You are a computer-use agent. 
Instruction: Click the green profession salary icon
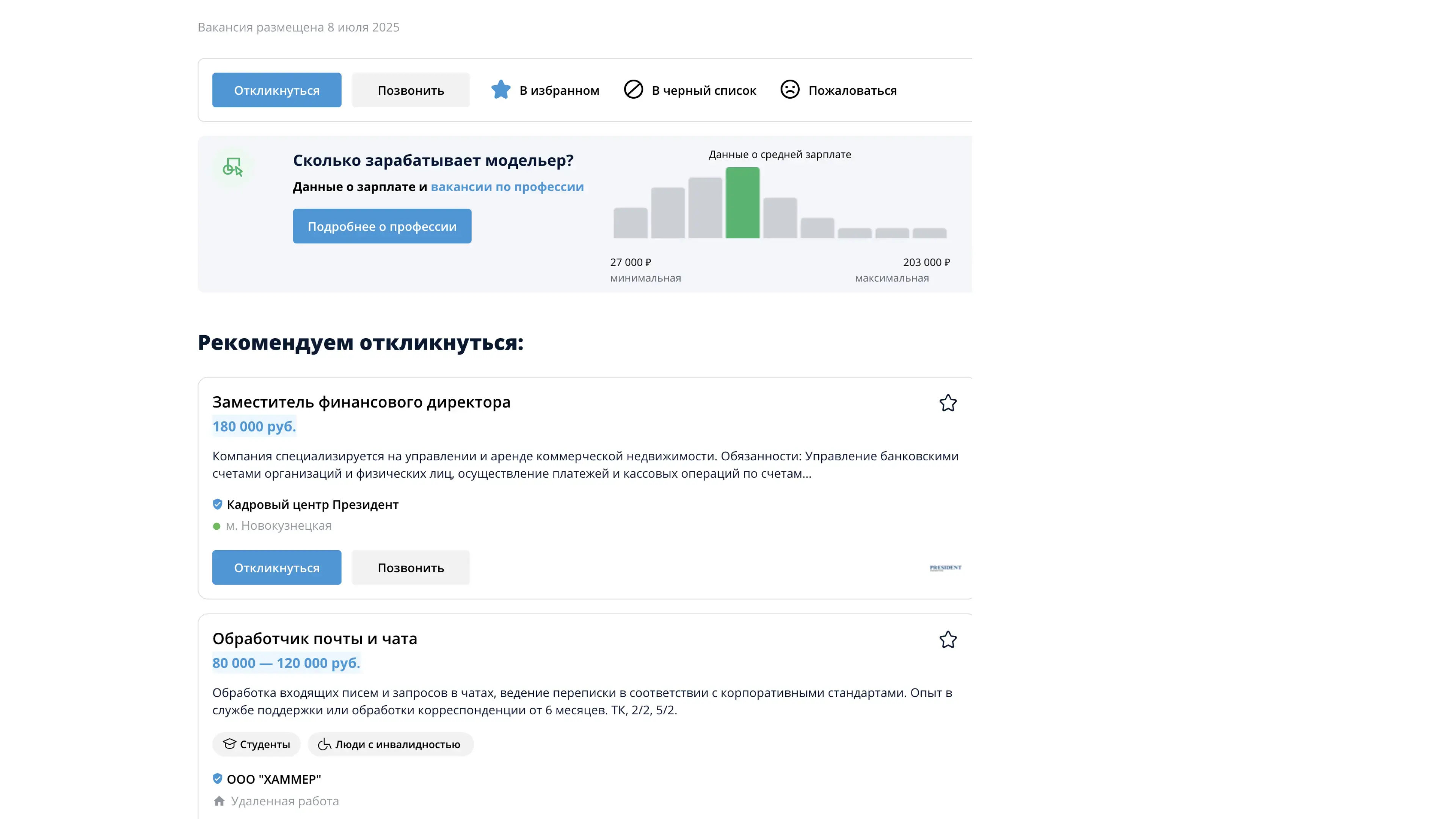tap(232, 167)
